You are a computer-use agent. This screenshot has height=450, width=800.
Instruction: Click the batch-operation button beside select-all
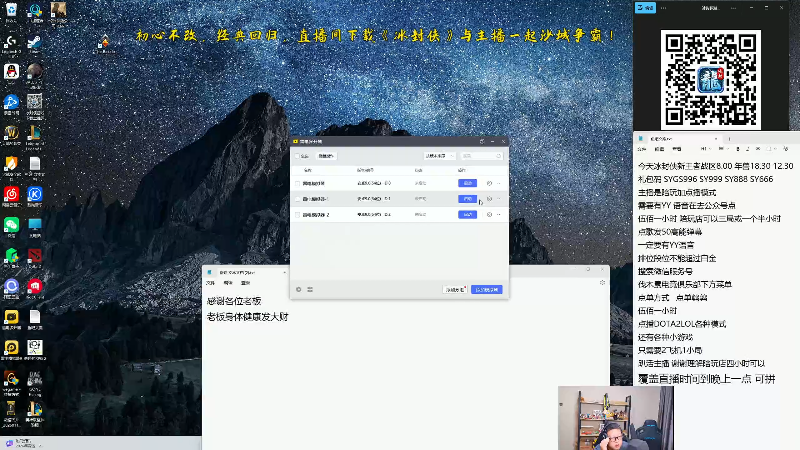click(326, 156)
